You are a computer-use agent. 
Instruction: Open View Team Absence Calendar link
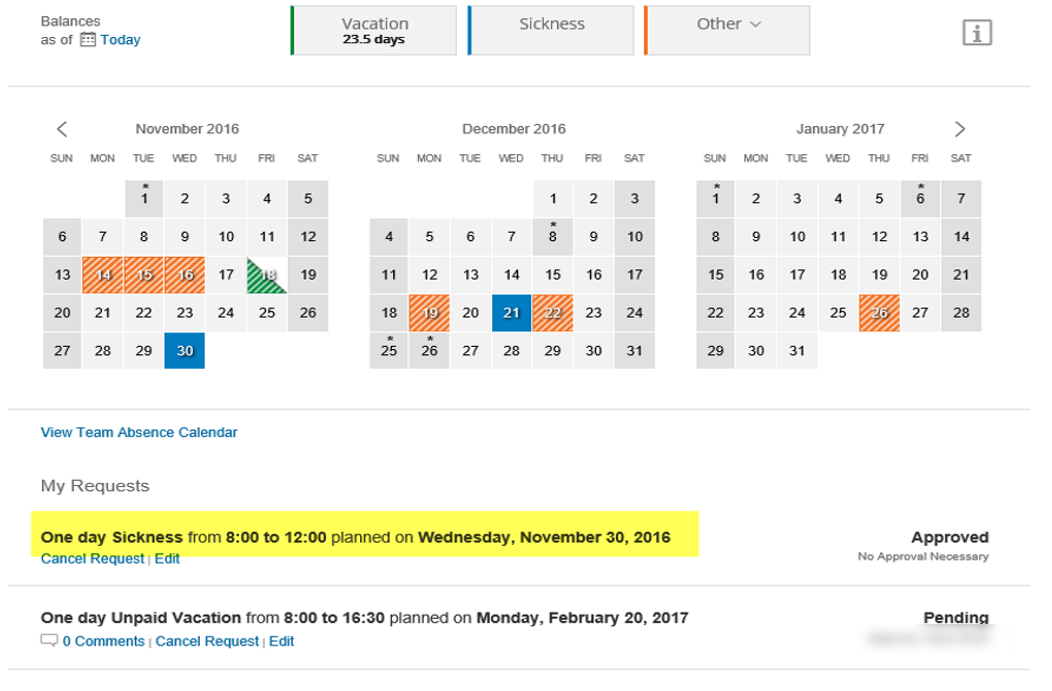click(x=139, y=432)
